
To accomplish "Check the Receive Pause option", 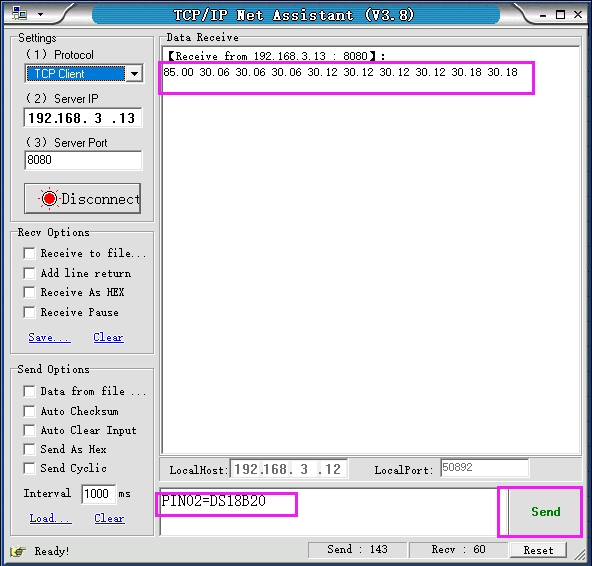I will (x=29, y=312).
